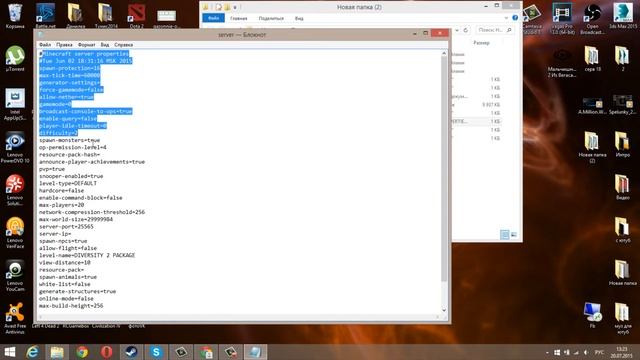The height and width of the screenshot is (360, 640).
Task: Open the Формат menu in Notepad
Action: point(87,44)
